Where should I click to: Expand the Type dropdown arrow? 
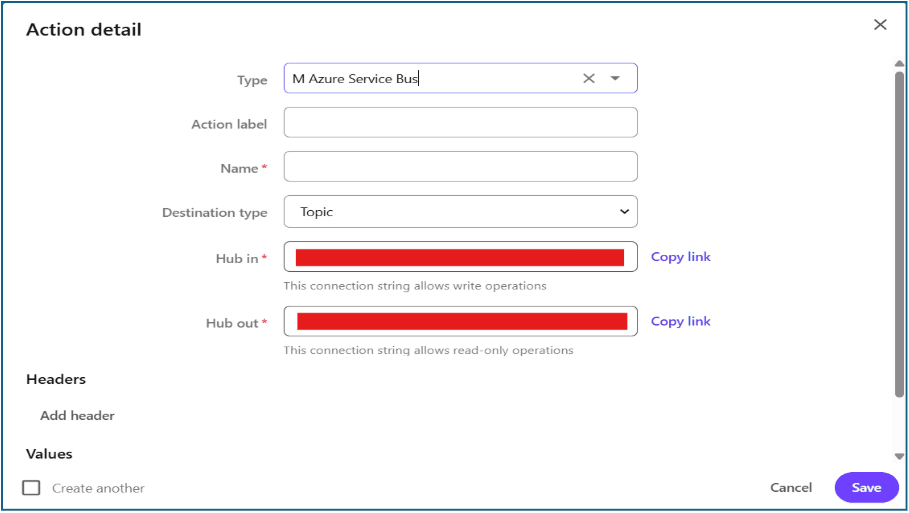[x=616, y=79]
